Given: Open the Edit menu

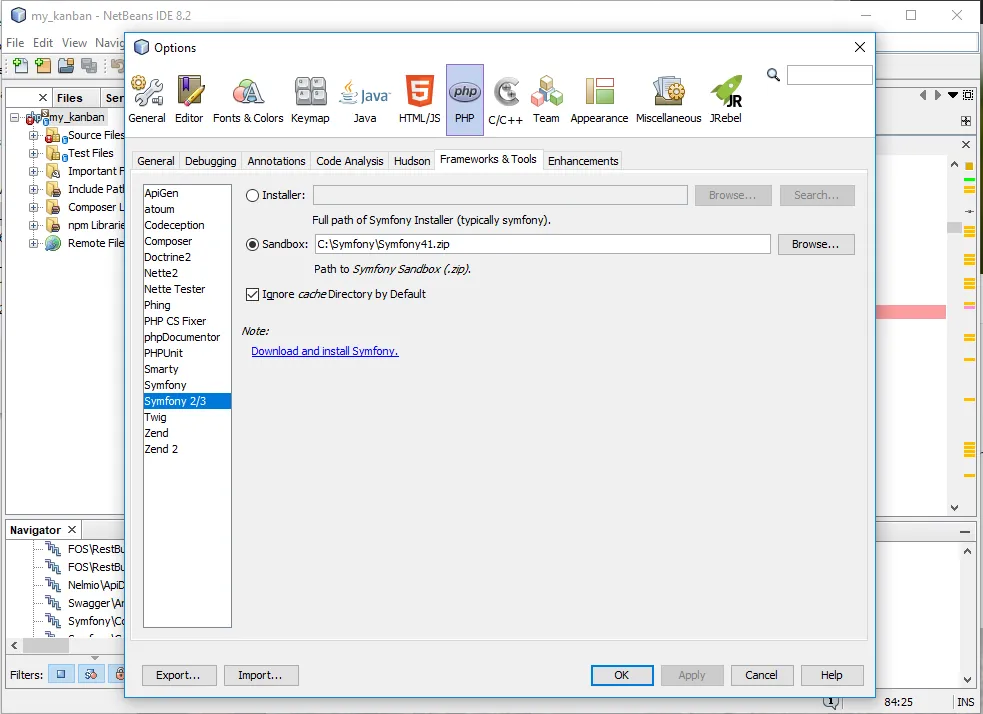Looking at the screenshot, I should tap(43, 43).
